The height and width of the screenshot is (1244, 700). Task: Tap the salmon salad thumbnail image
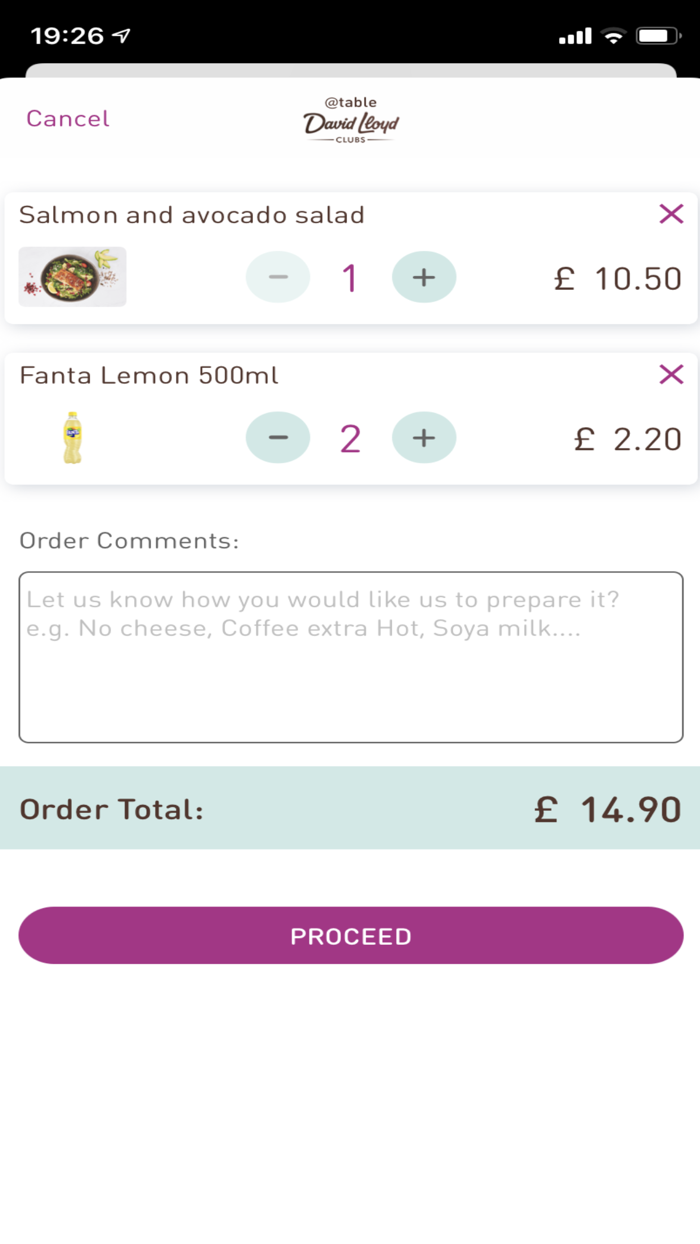click(73, 276)
